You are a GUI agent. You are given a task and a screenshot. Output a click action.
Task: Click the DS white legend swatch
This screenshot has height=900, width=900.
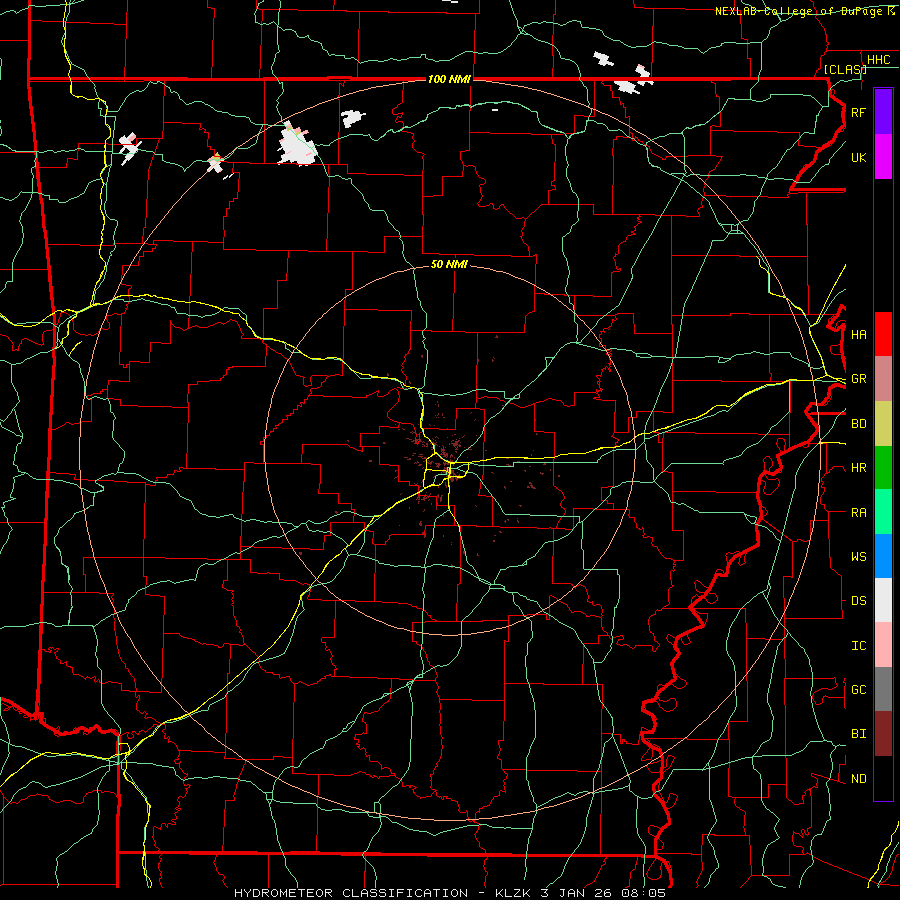pyautogui.click(x=883, y=600)
